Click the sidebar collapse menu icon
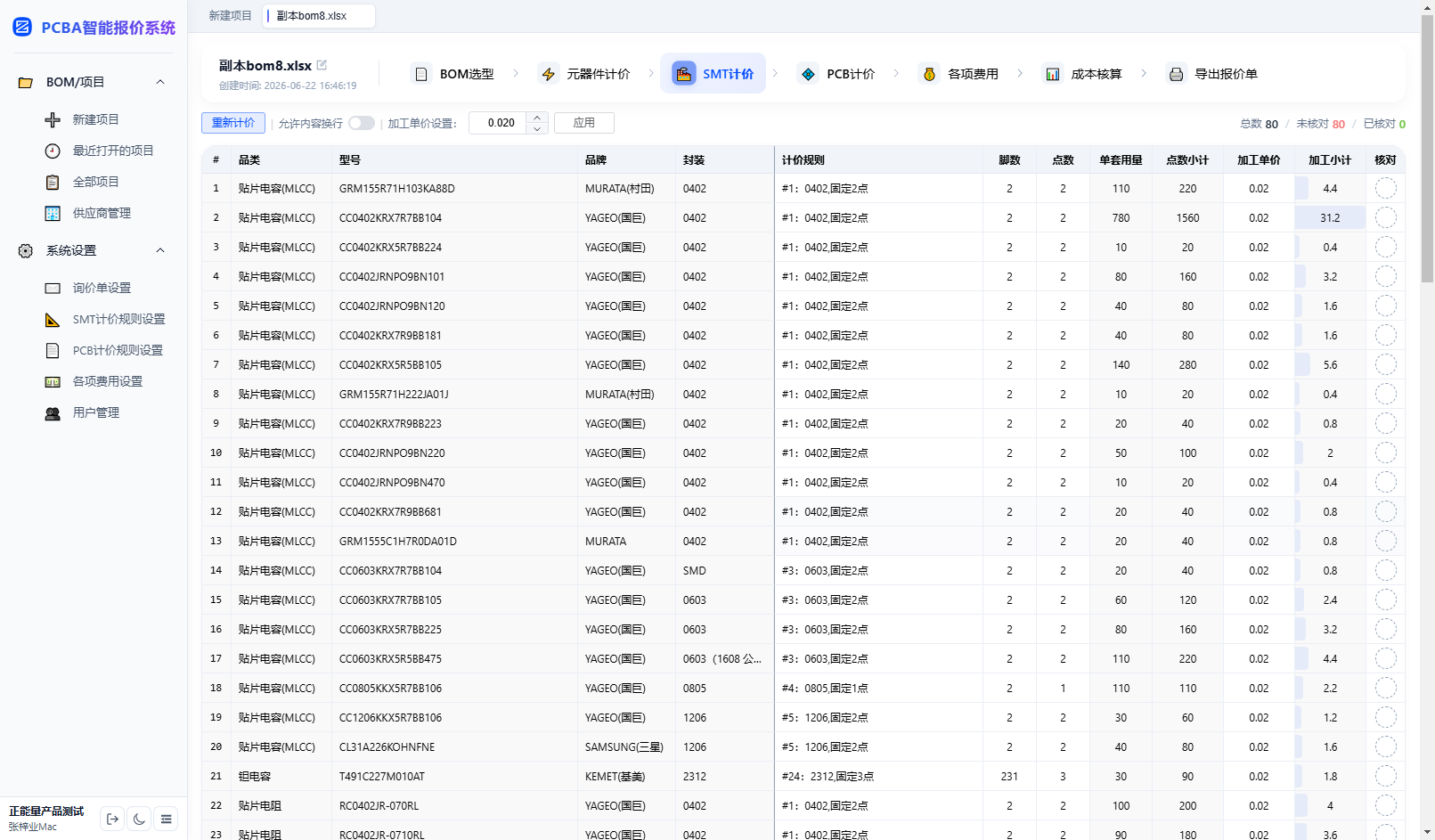 pyautogui.click(x=166, y=819)
